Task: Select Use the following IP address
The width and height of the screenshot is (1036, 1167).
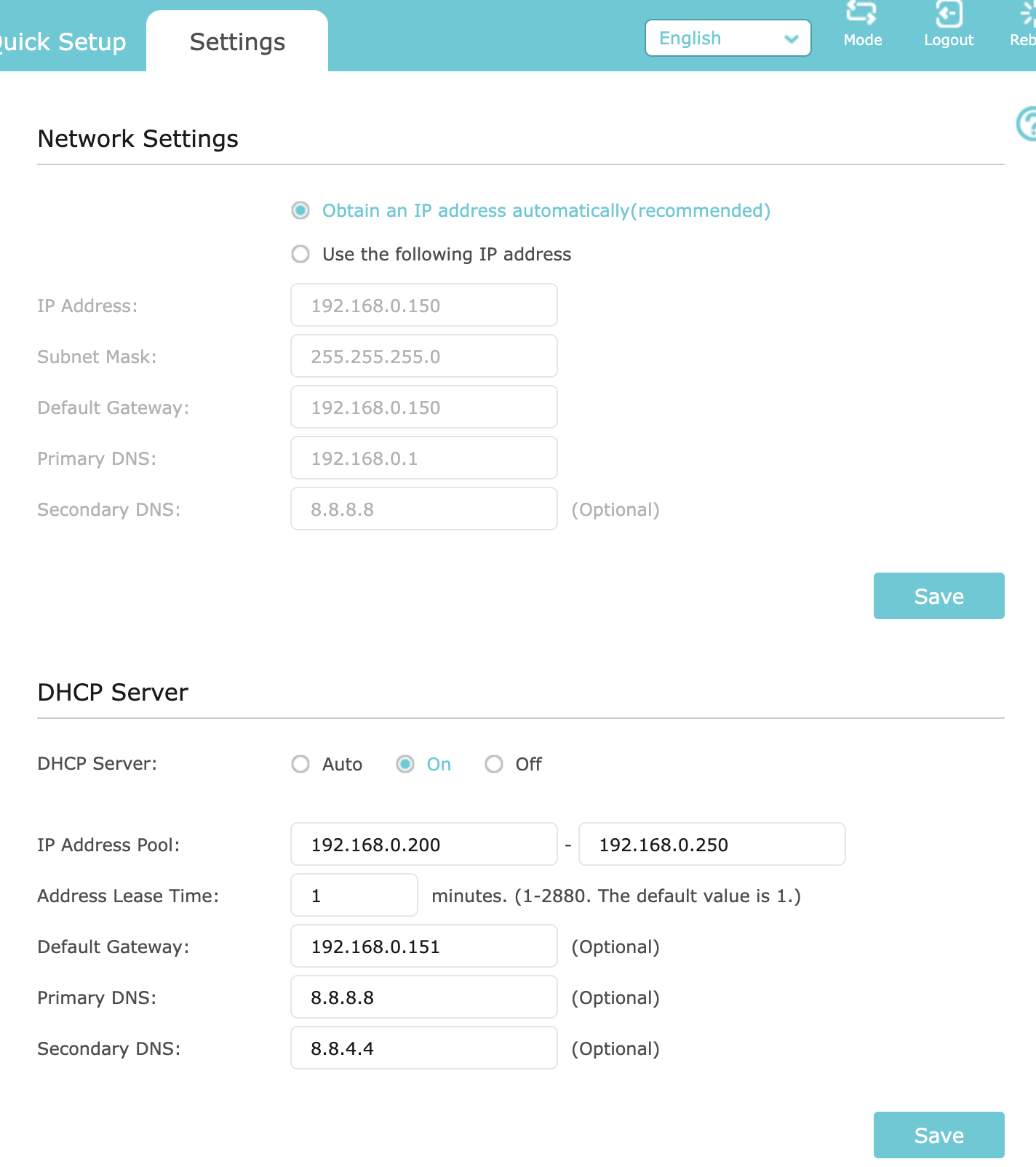Action: point(300,255)
